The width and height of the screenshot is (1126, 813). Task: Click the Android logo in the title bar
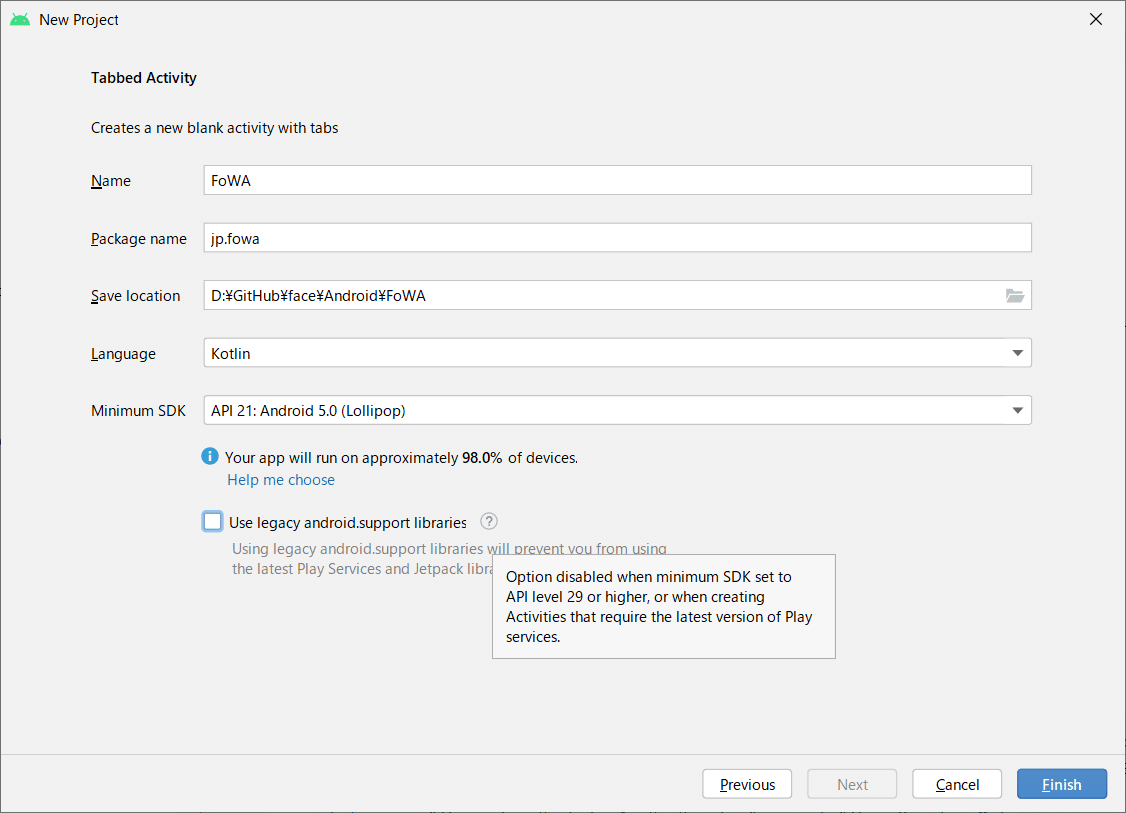(20, 18)
